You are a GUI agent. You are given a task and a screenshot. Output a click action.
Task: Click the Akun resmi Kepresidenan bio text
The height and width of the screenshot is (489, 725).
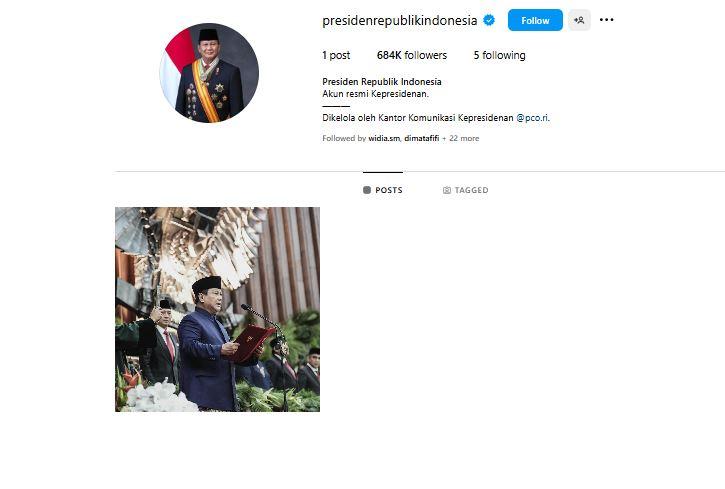coord(375,94)
